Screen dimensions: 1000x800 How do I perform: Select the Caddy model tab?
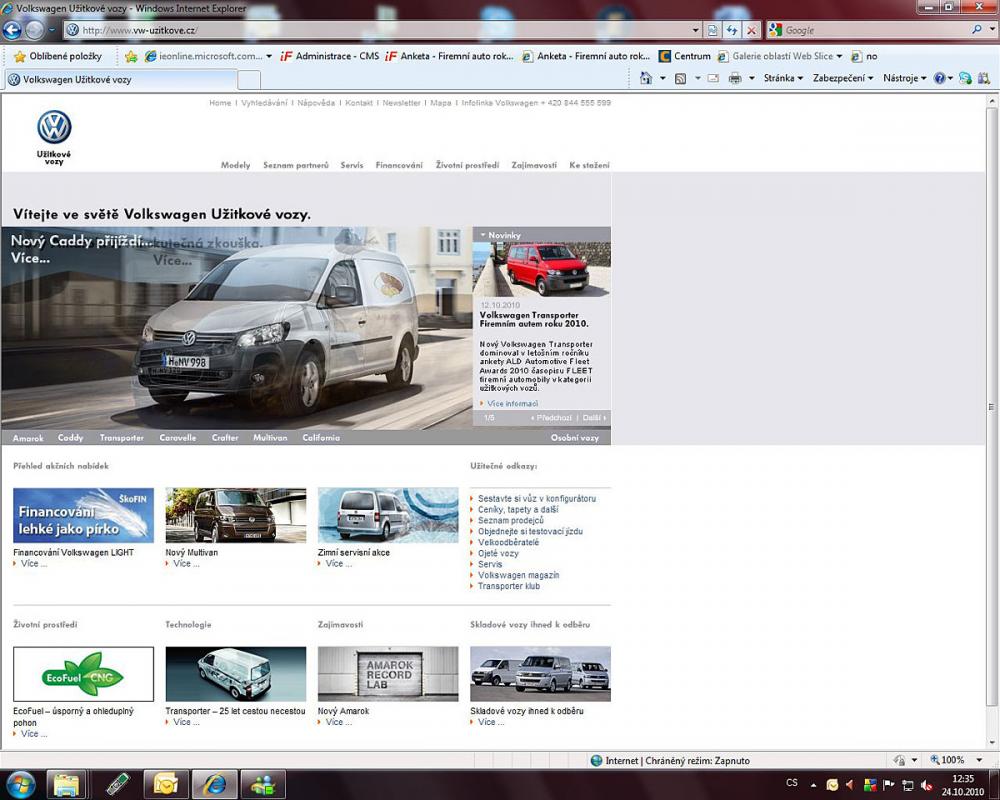(x=70, y=438)
